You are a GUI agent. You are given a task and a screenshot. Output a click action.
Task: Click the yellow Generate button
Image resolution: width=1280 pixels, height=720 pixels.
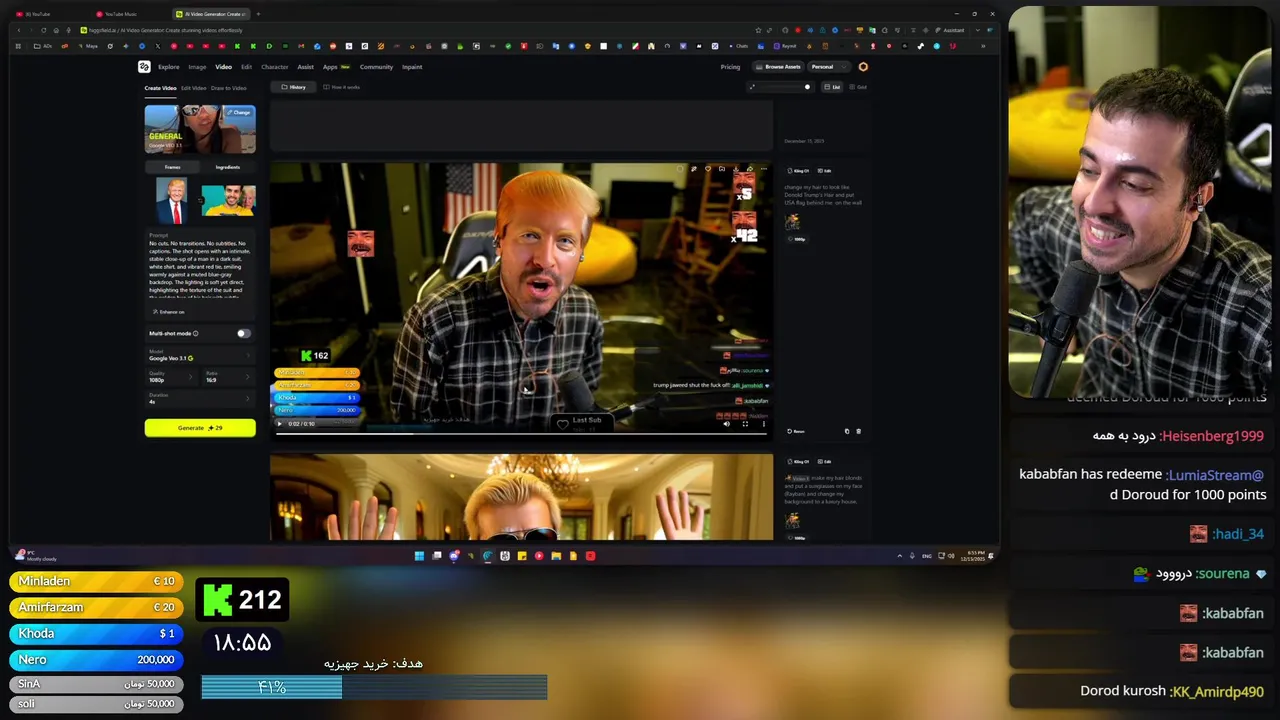[x=200, y=428]
